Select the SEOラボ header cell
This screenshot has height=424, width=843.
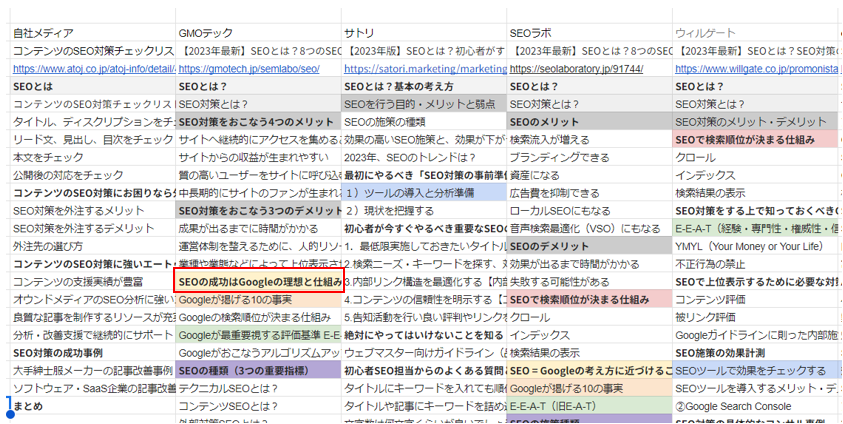pyautogui.click(x=590, y=33)
